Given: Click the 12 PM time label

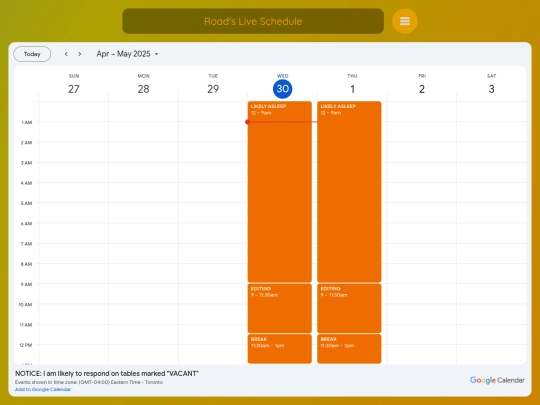Looking at the screenshot, I should 26,345.
